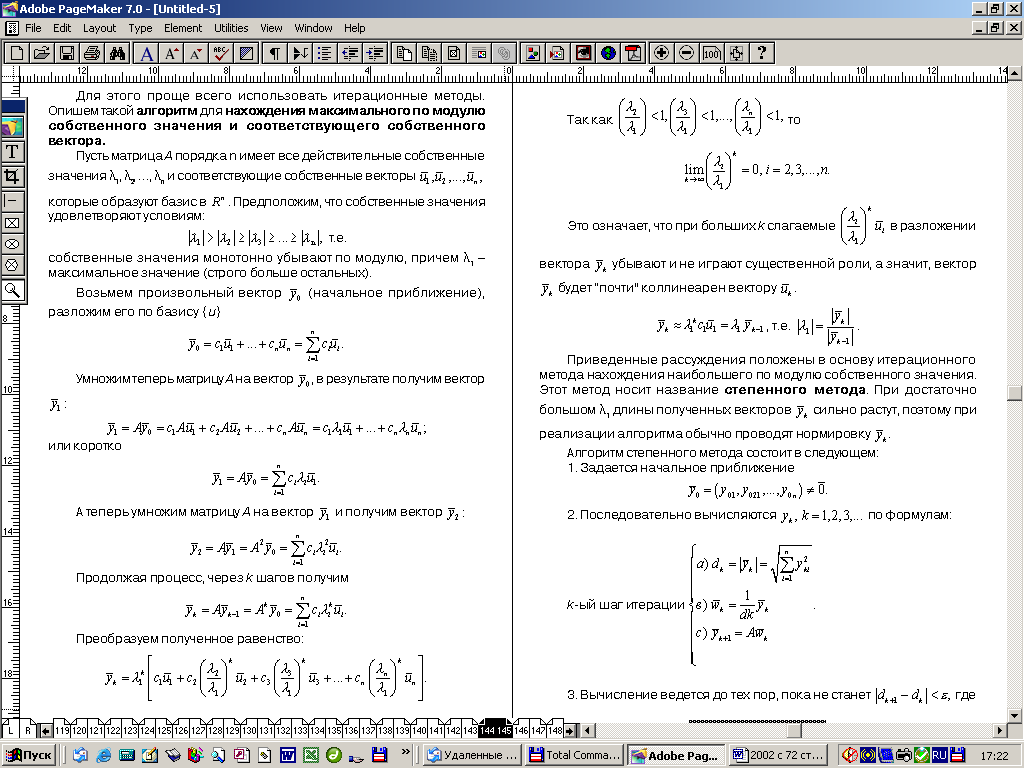This screenshot has height=768, width=1024.
Task: Zoom in using the plus magnifier icon
Action: pos(662,53)
